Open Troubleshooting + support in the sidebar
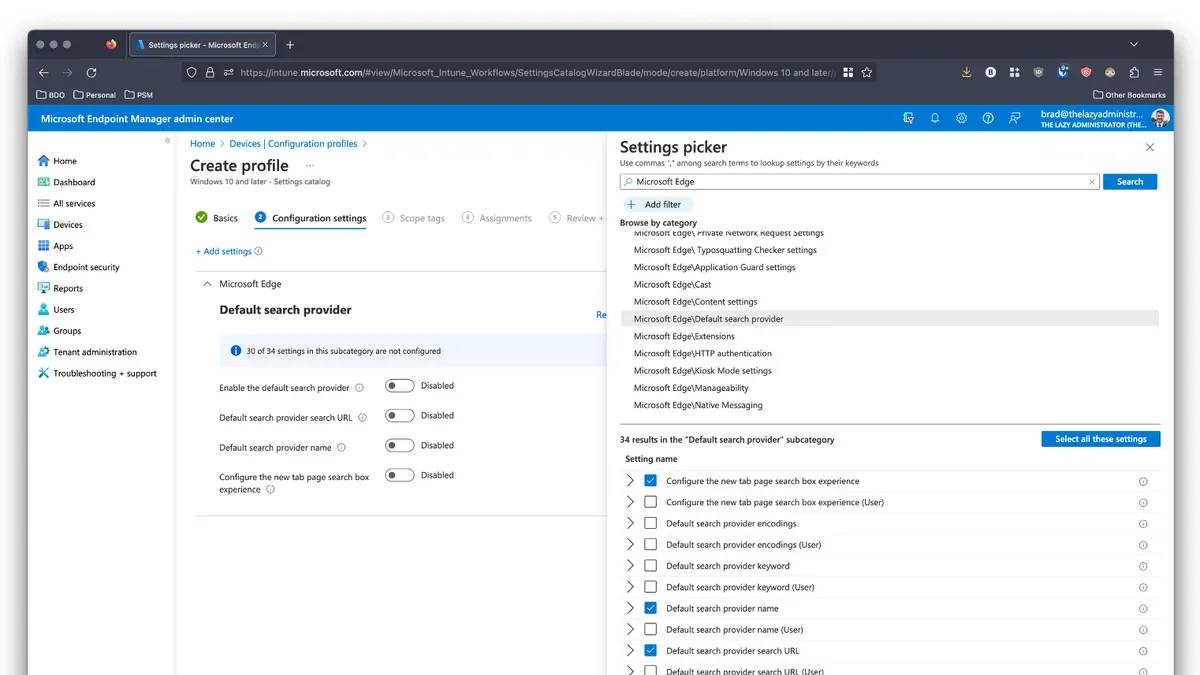The image size is (1200, 675). (97, 373)
